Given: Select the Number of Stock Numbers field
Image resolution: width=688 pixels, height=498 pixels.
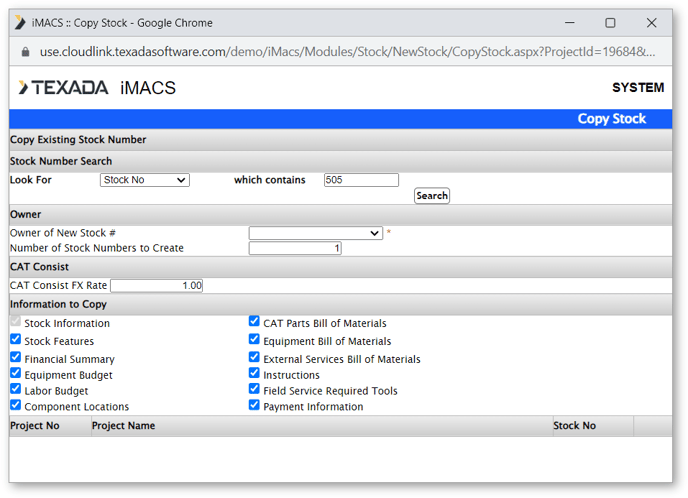Looking at the screenshot, I should (295, 248).
